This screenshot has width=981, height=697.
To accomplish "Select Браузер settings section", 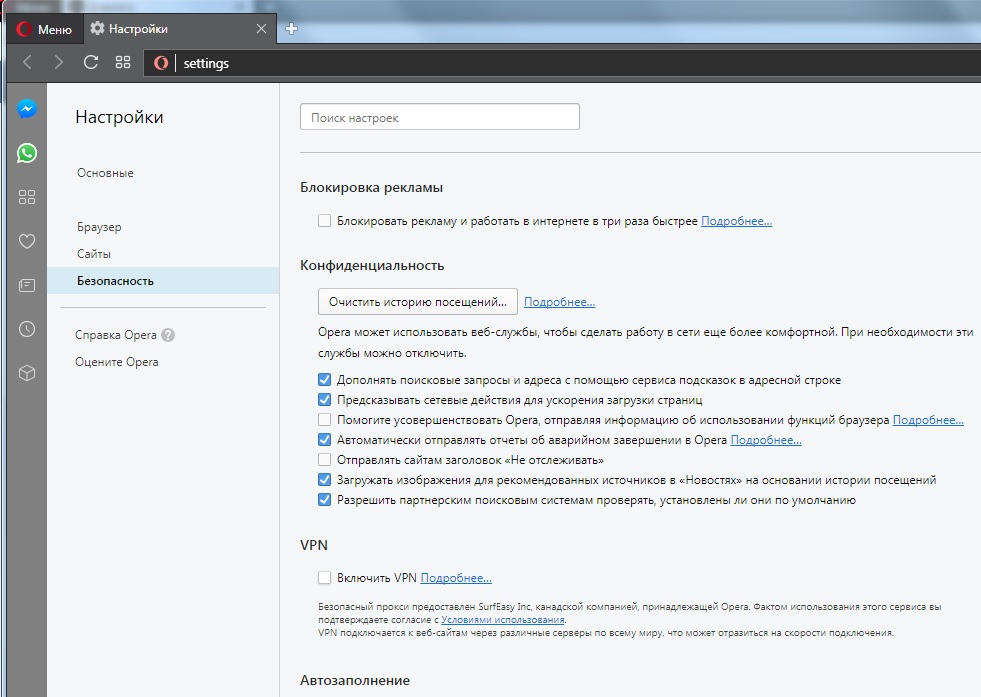I will point(99,226).
